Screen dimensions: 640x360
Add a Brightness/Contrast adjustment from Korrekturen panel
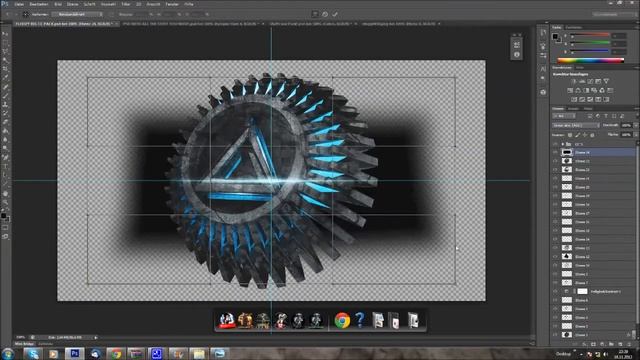[573, 82]
